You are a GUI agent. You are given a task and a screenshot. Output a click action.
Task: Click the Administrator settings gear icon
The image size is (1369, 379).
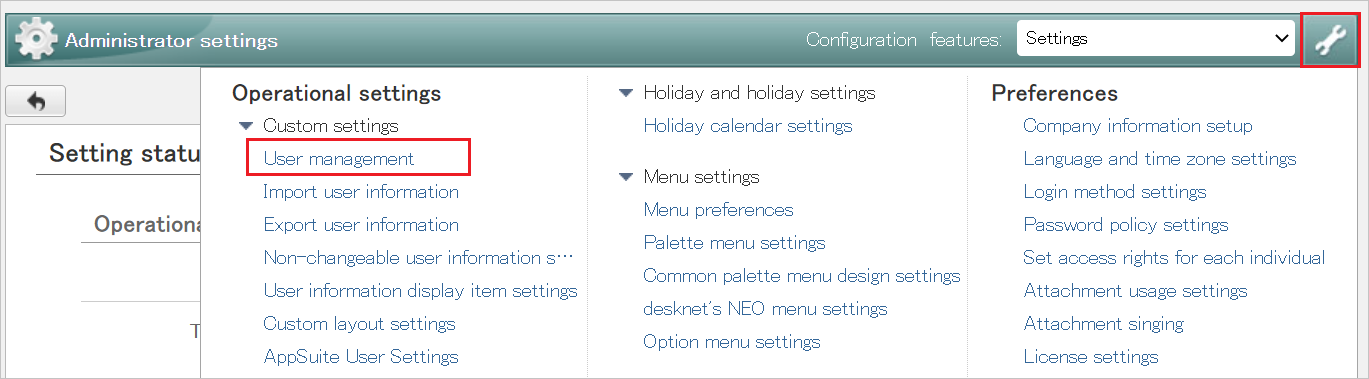36,40
